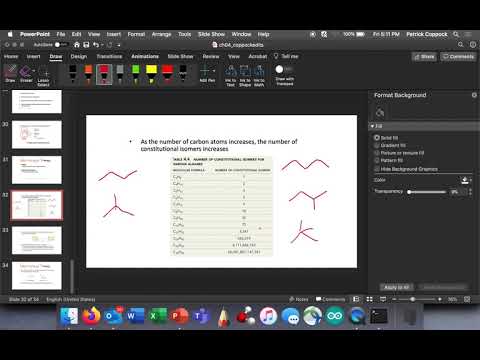Open the Format menu in menu bar
Viewport: 480px width, 360px height.
pyautogui.click(x=136, y=34)
